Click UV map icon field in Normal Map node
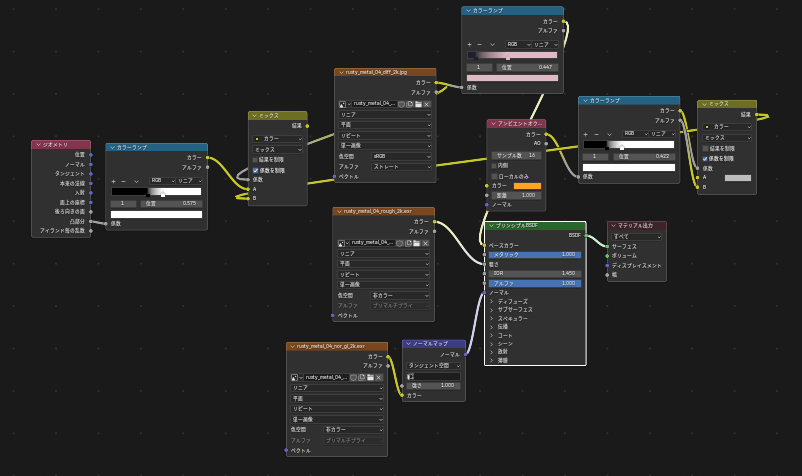 click(433, 376)
